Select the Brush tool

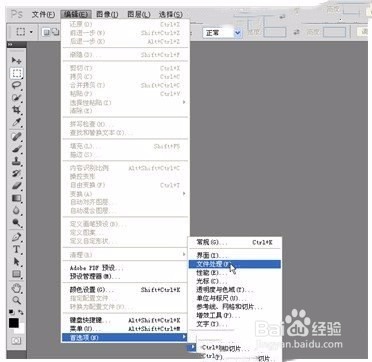point(16,149)
